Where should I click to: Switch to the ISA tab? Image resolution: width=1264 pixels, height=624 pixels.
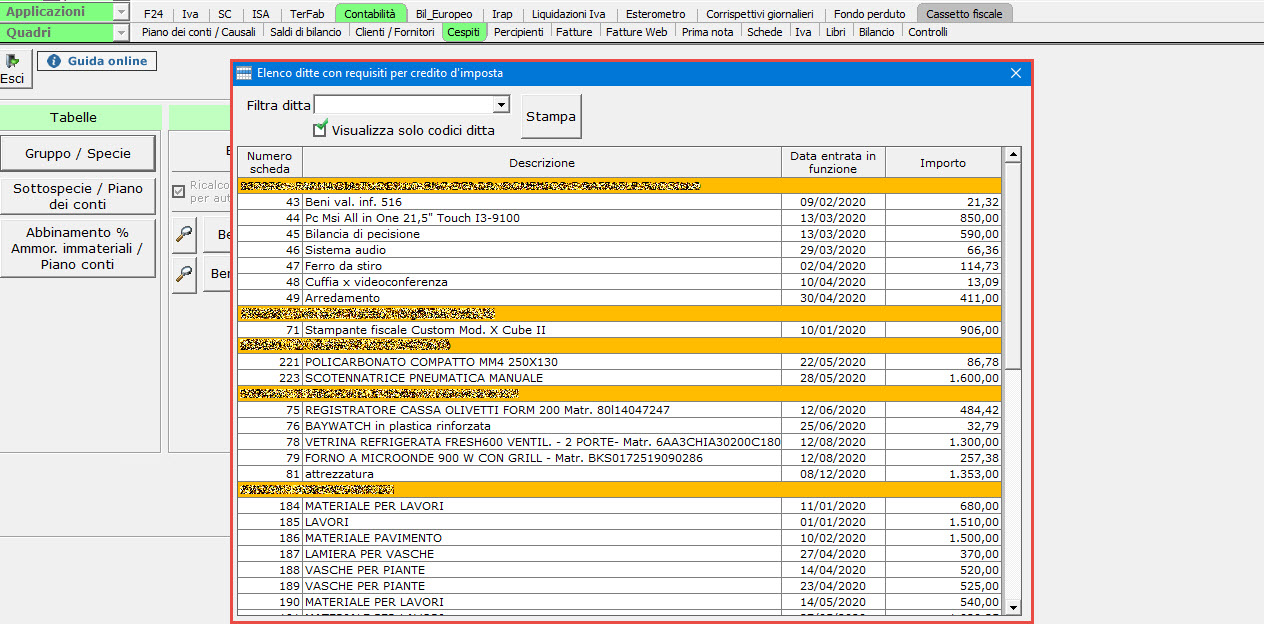(261, 14)
